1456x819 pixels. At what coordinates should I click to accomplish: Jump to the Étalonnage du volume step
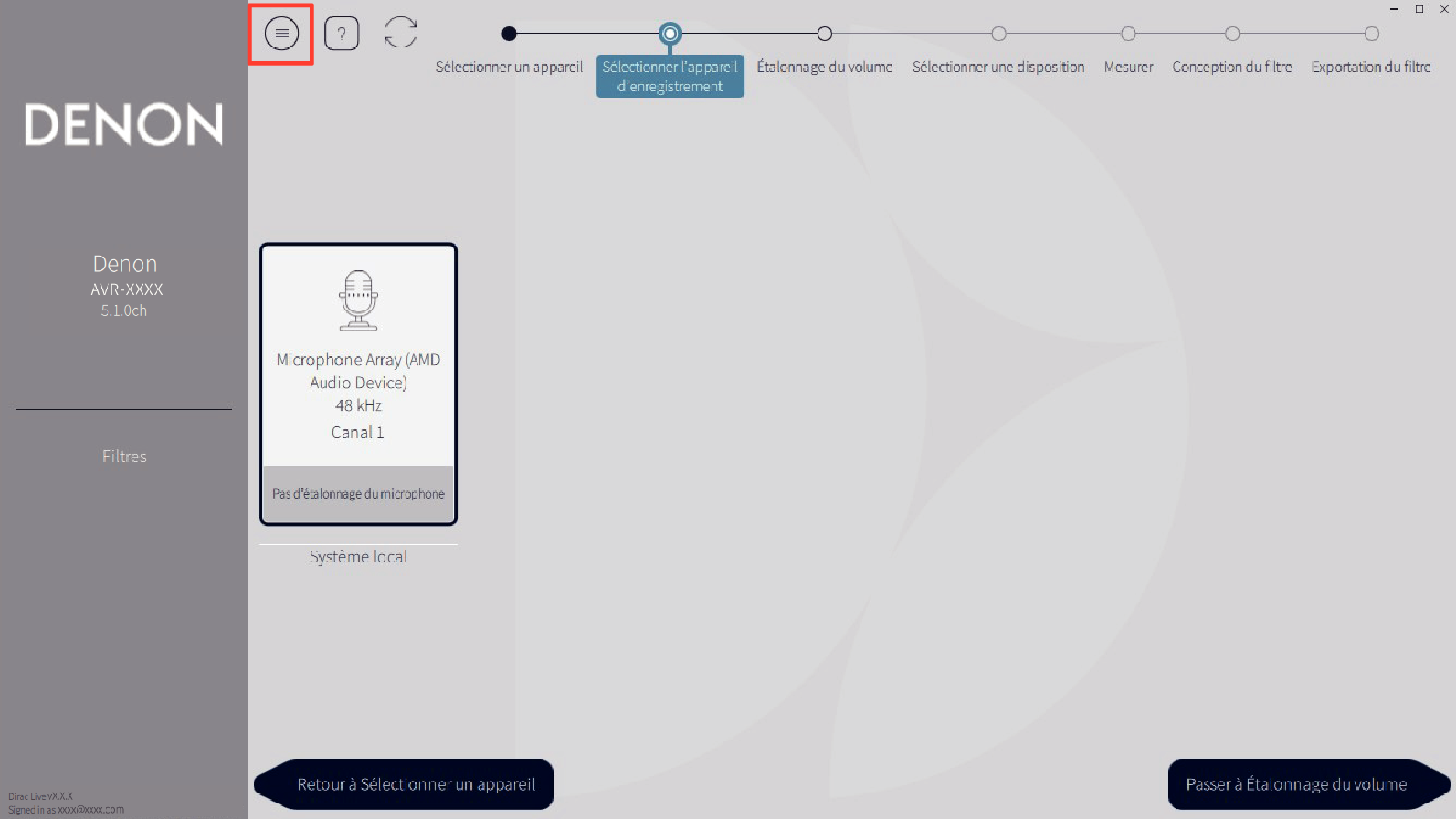click(825, 34)
